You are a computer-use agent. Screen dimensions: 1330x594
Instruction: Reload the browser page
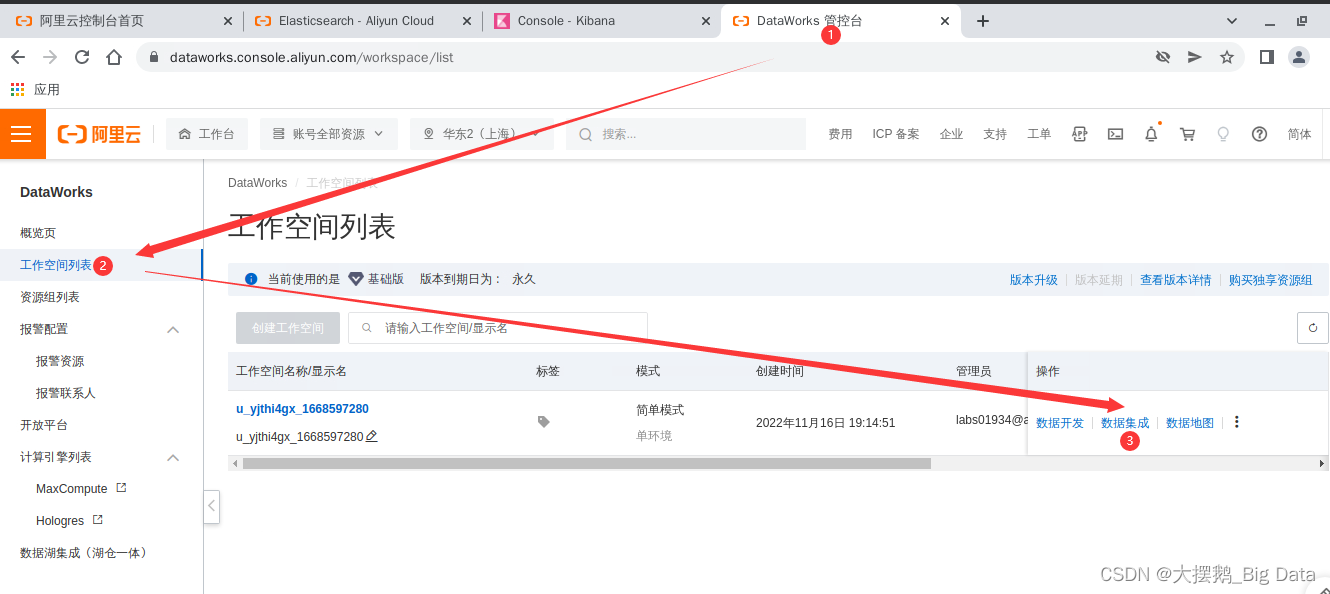(82, 57)
